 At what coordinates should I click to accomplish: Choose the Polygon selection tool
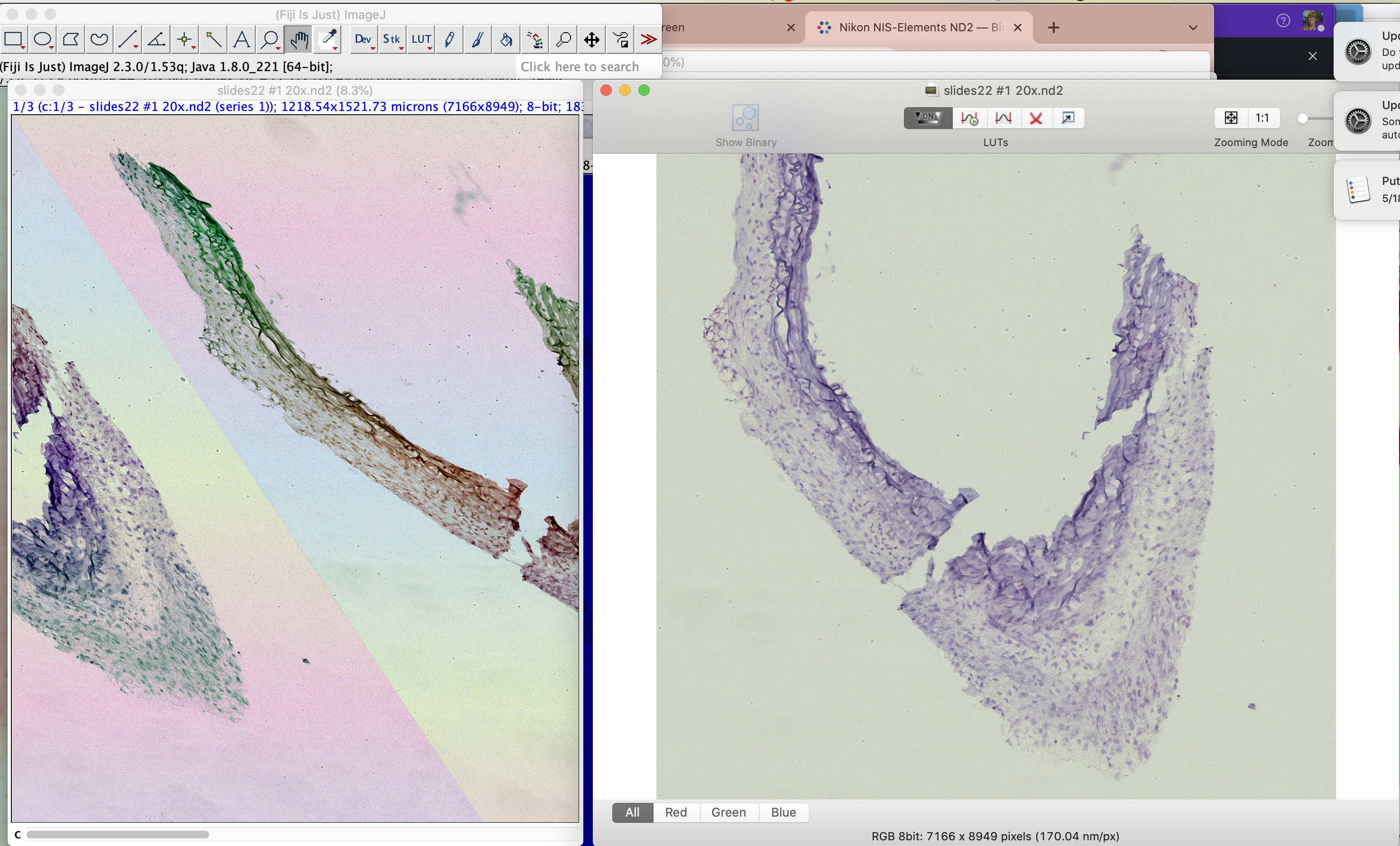(71, 39)
